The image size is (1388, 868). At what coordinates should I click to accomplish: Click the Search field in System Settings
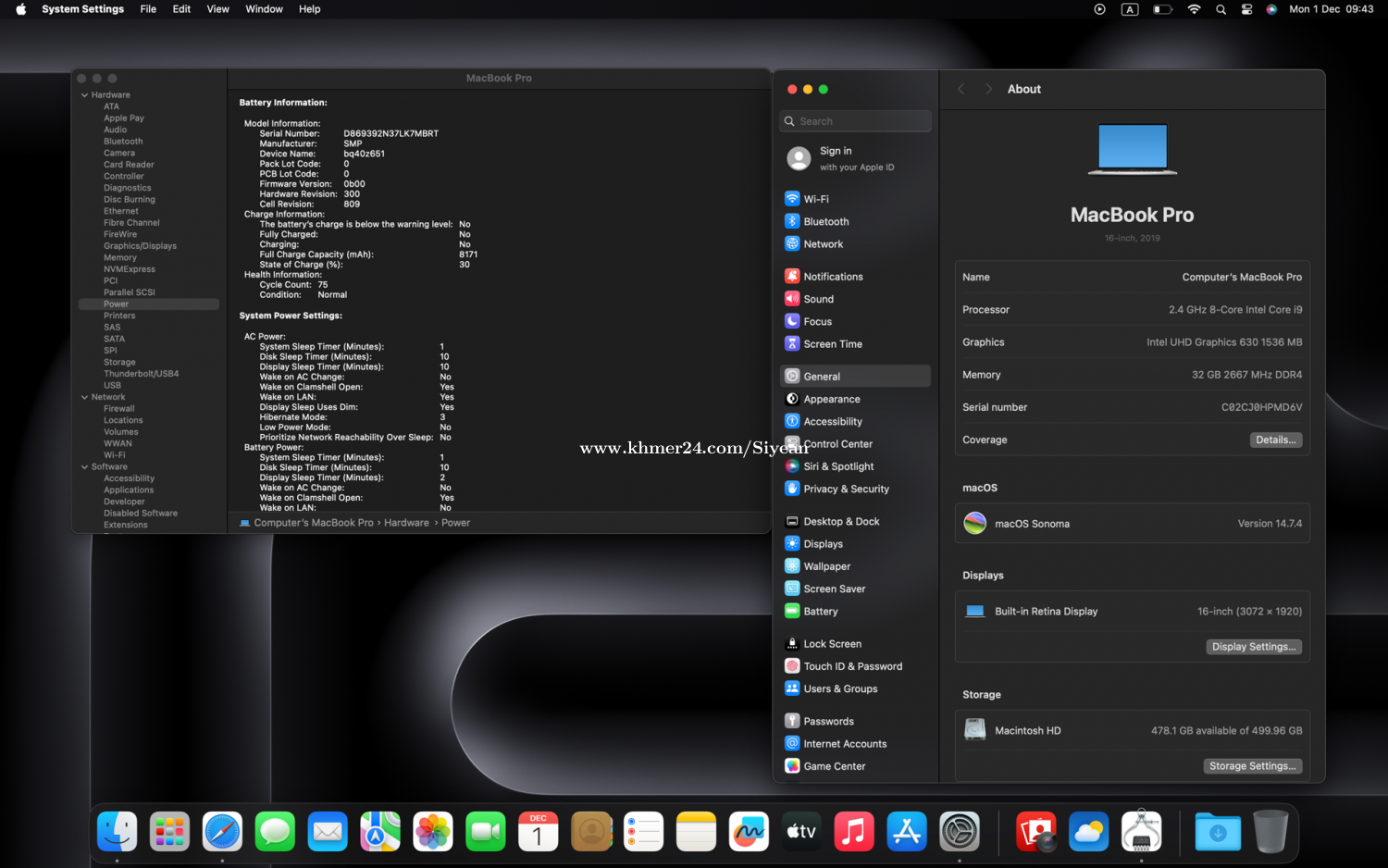856,121
